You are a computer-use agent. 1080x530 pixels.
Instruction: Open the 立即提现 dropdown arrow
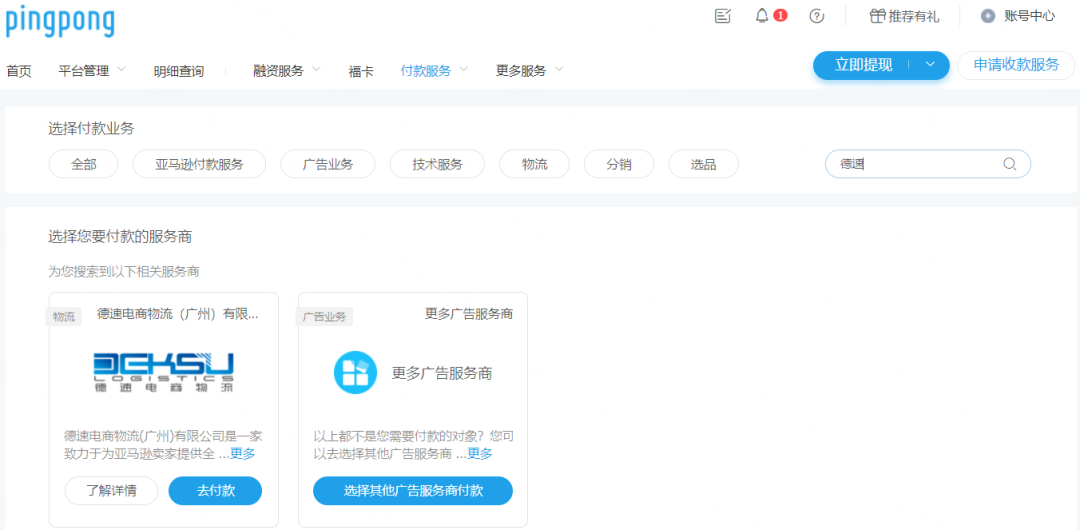[x=930, y=65]
